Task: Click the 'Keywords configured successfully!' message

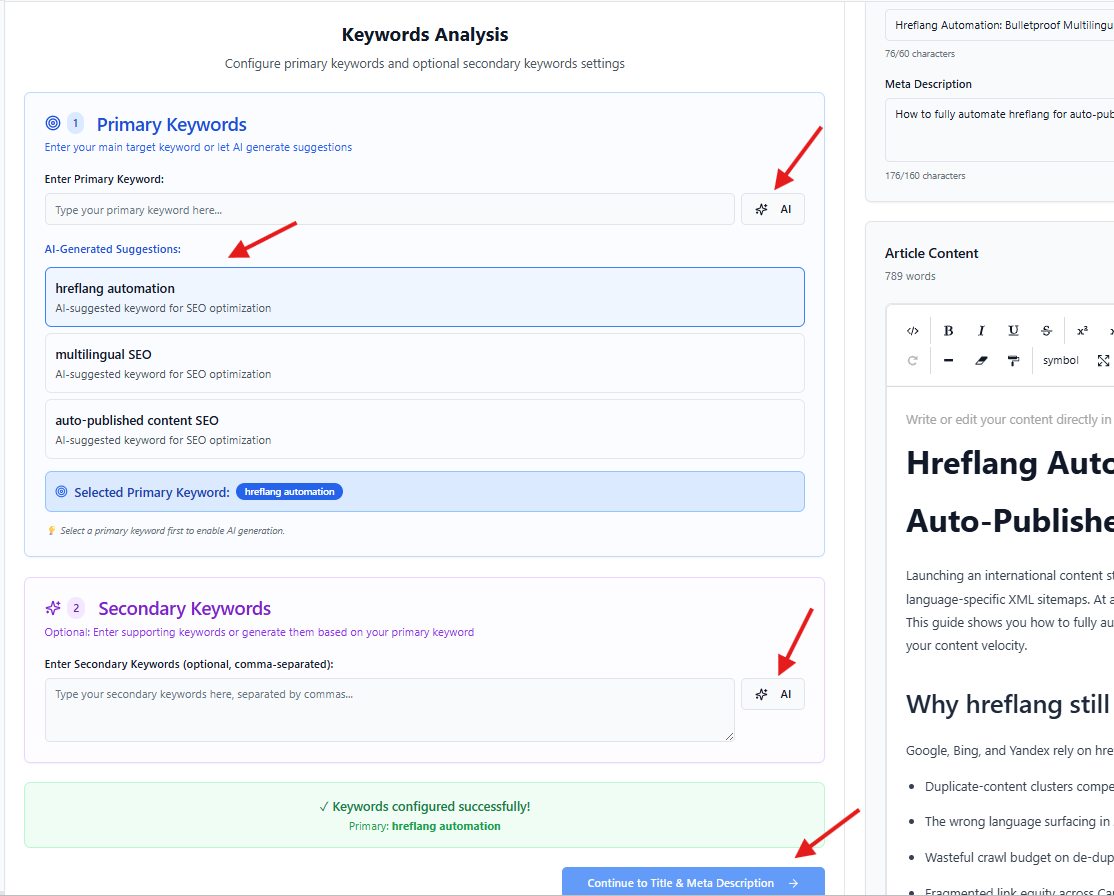Action: pyautogui.click(x=425, y=806)
